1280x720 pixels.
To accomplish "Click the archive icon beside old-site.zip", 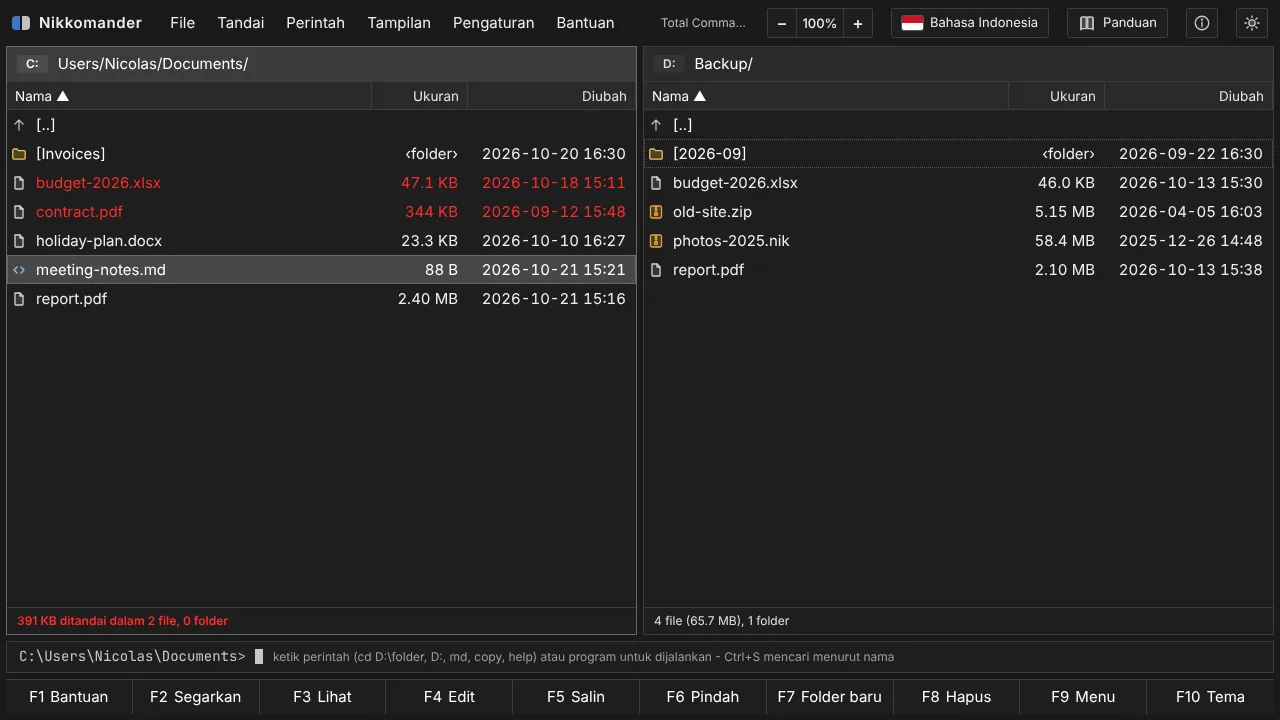I will coord(656,212).
